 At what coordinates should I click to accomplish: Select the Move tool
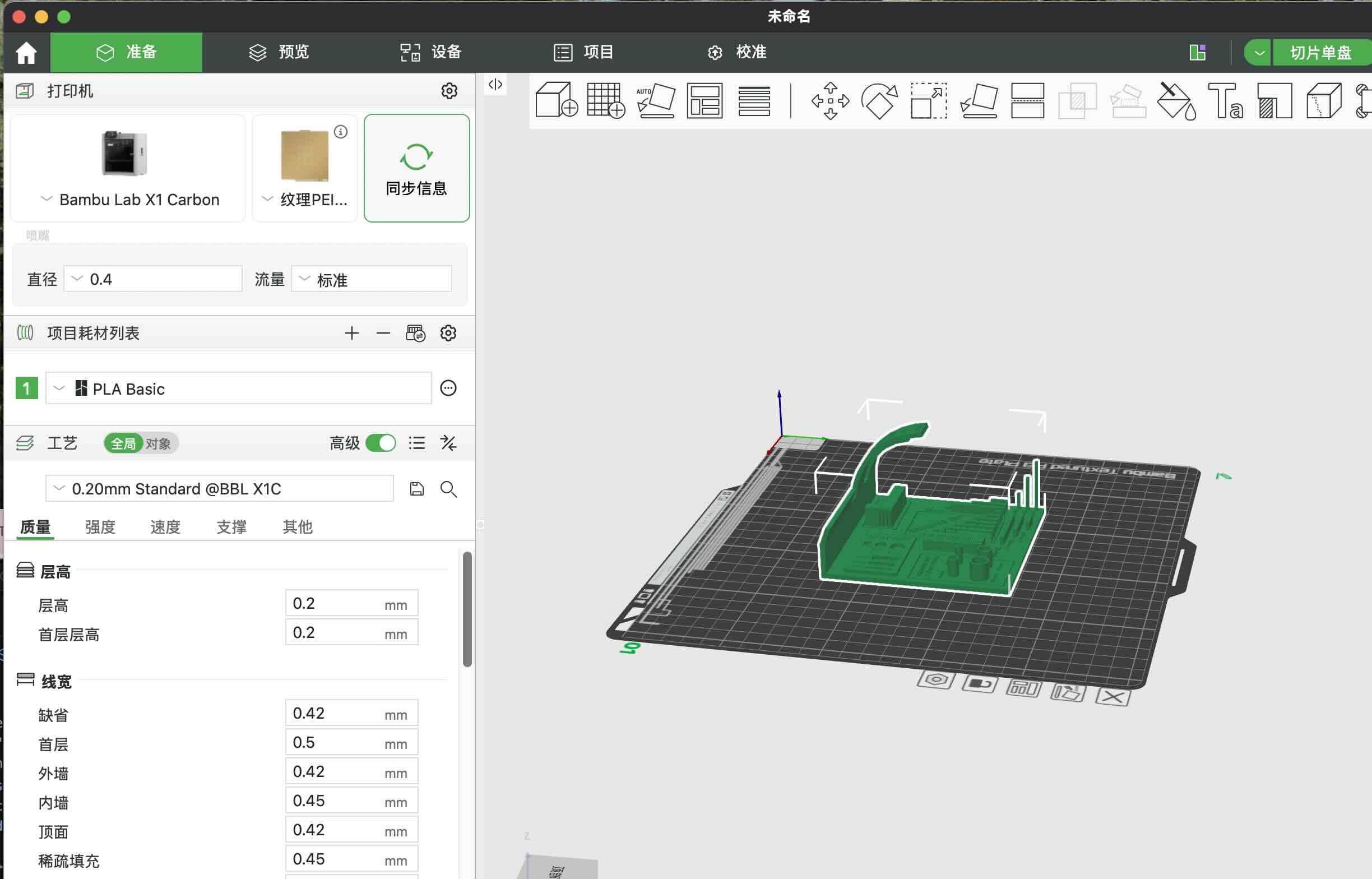pyautogui.click(x=830, y=101)
